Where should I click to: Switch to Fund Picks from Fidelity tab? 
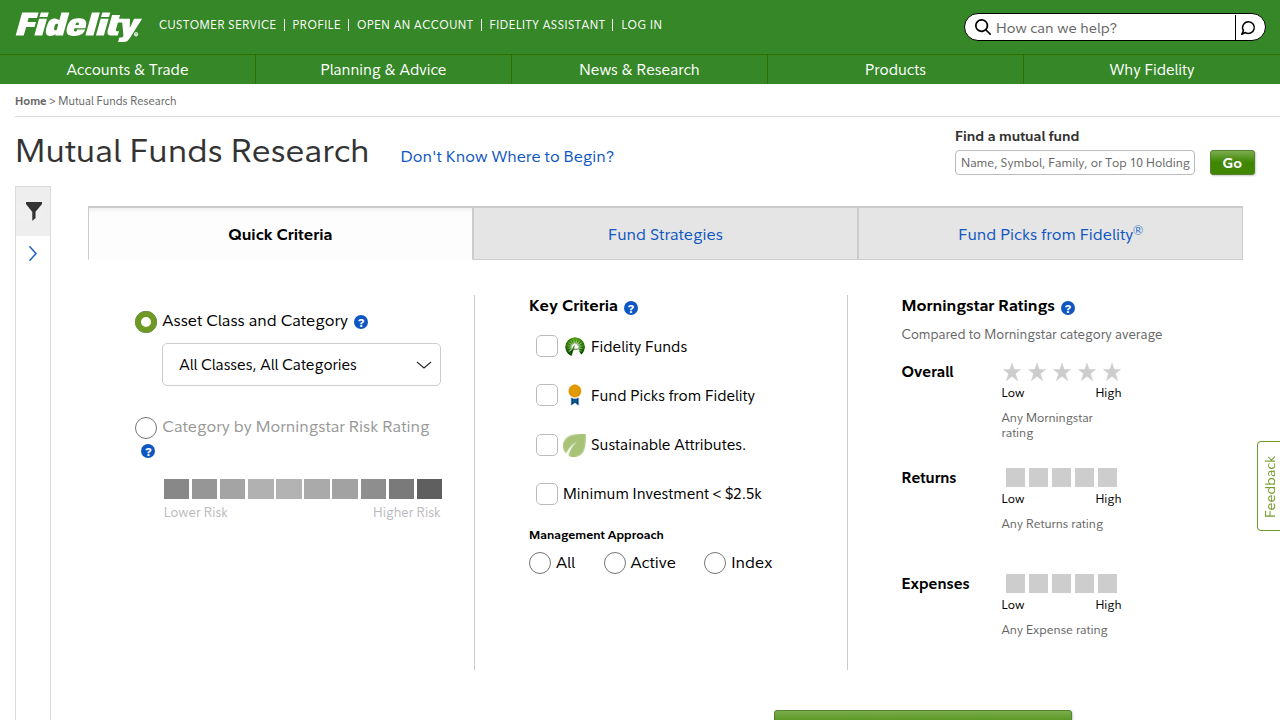point(1050,234)
